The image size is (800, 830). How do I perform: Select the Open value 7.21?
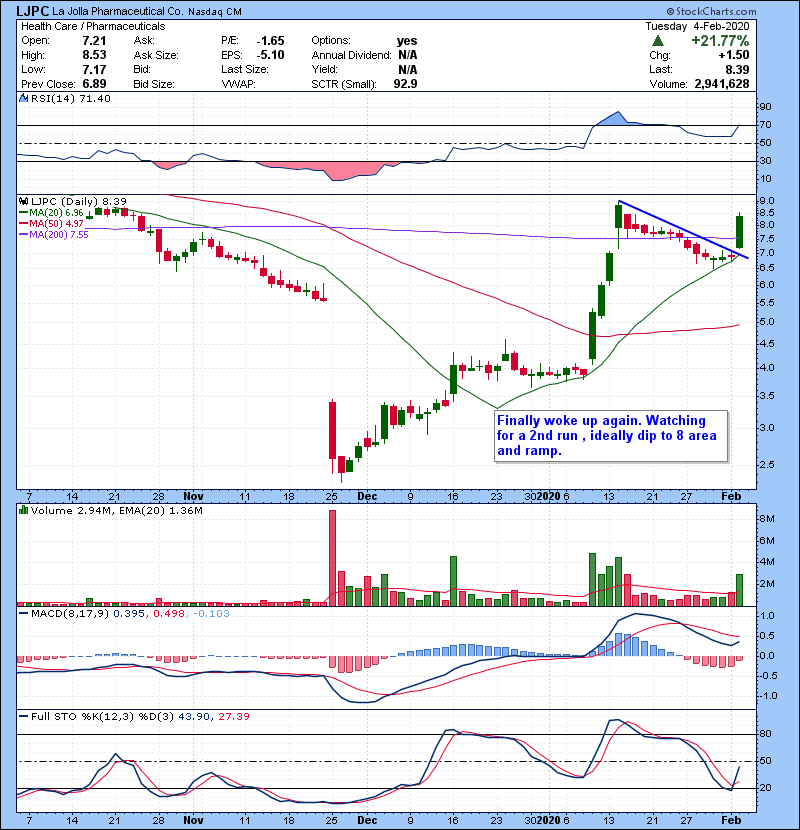[x=94, y=41]
